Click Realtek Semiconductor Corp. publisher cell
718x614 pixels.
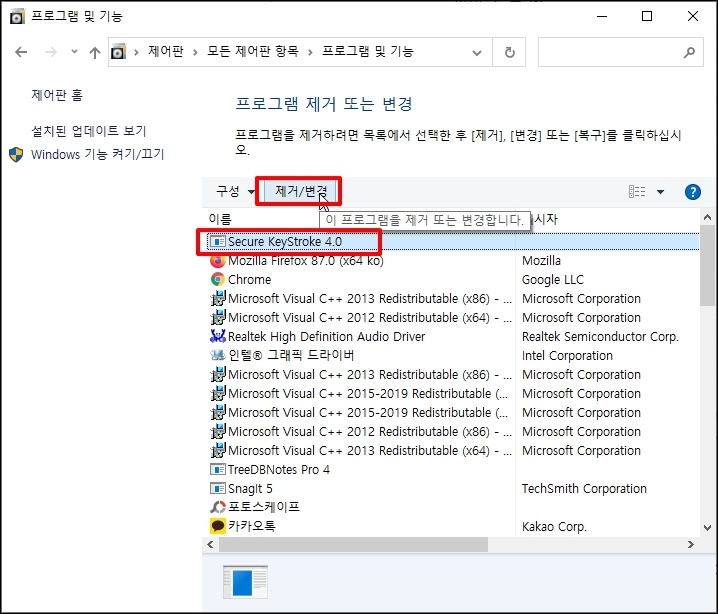[x=600, y=337]
